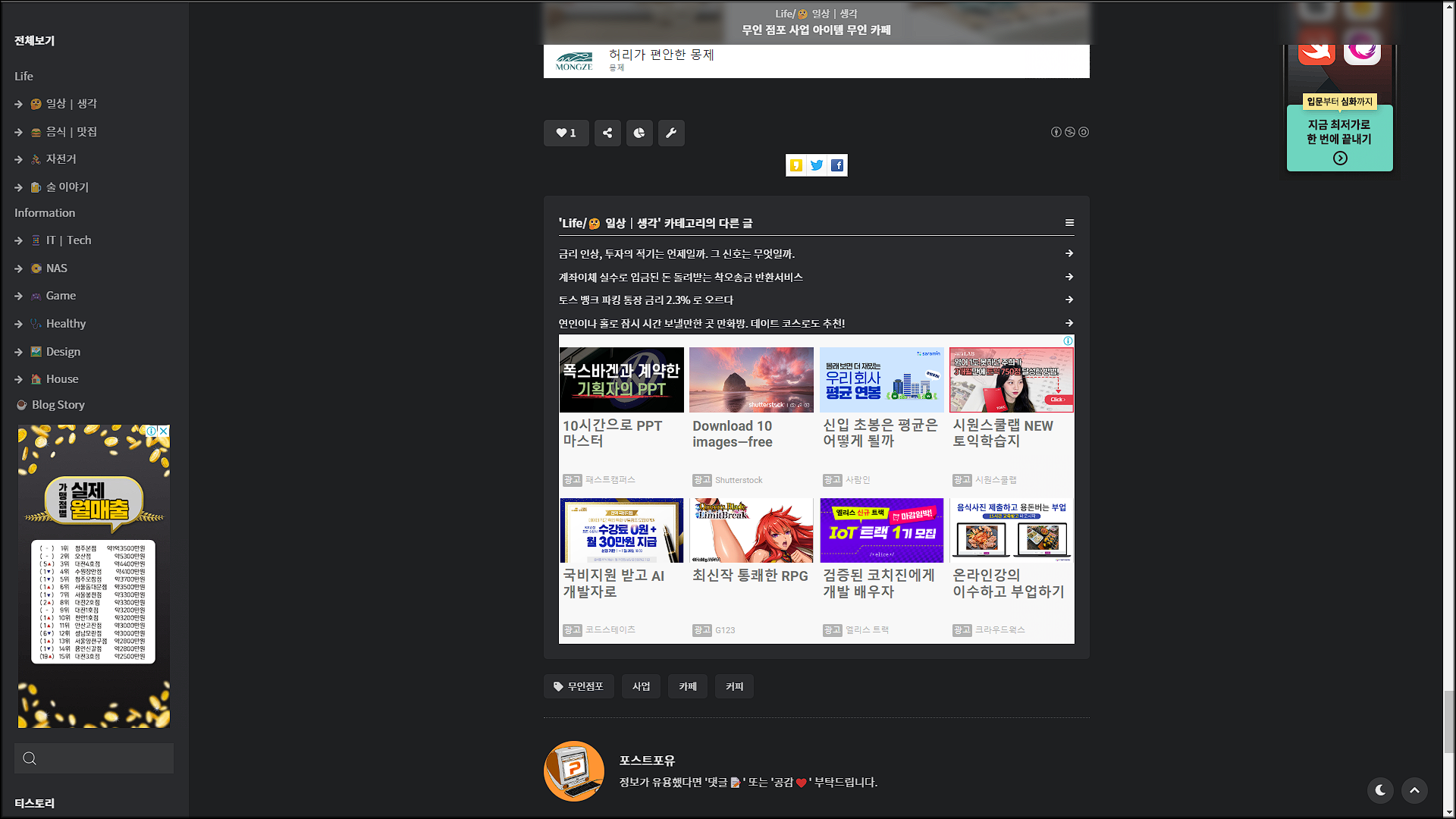
Task: Share post via Facebook icon
Action: 837,165
